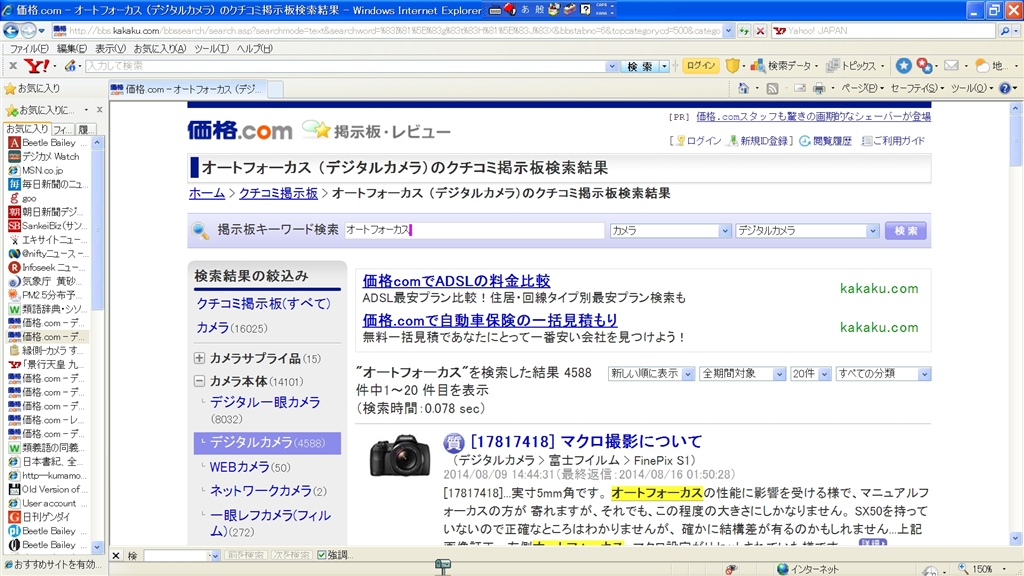Open the デジタルカメラ subcategory dropdown
1024x576 pixels.
coord(807,231)
